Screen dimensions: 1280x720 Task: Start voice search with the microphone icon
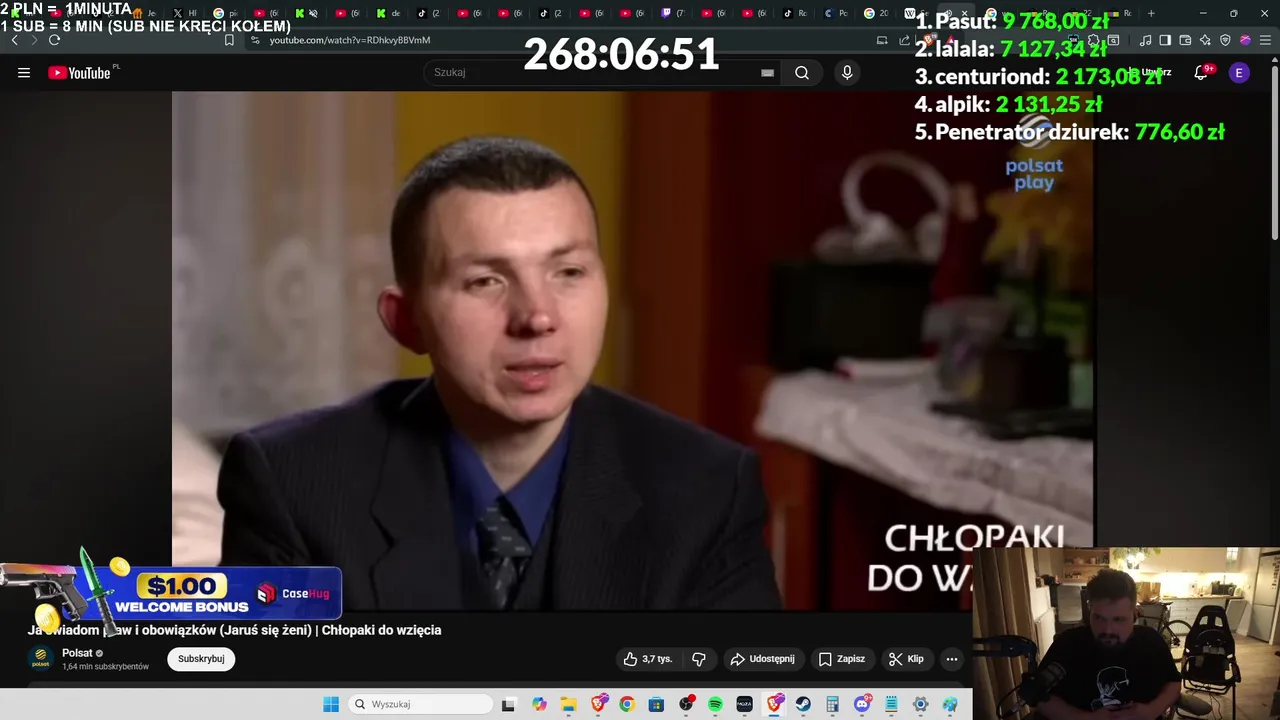pyautogui.click(x=847, y=72)
